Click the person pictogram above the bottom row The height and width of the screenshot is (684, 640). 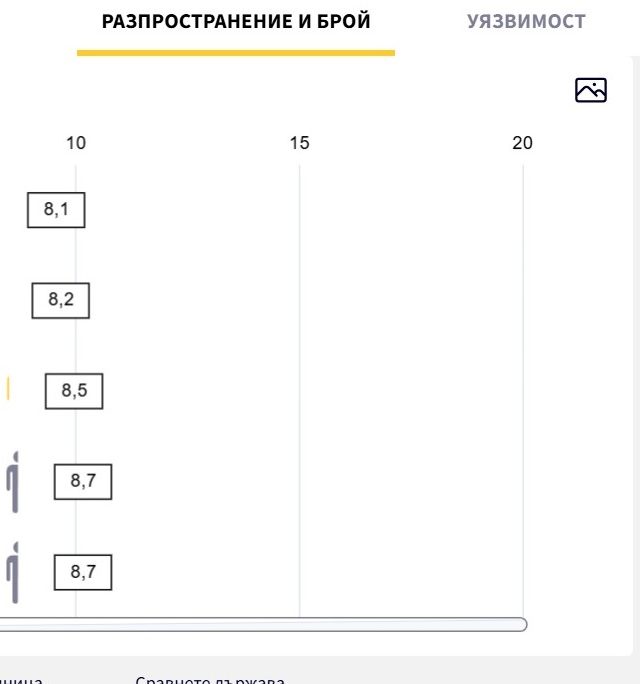click(x=13, y=482)
